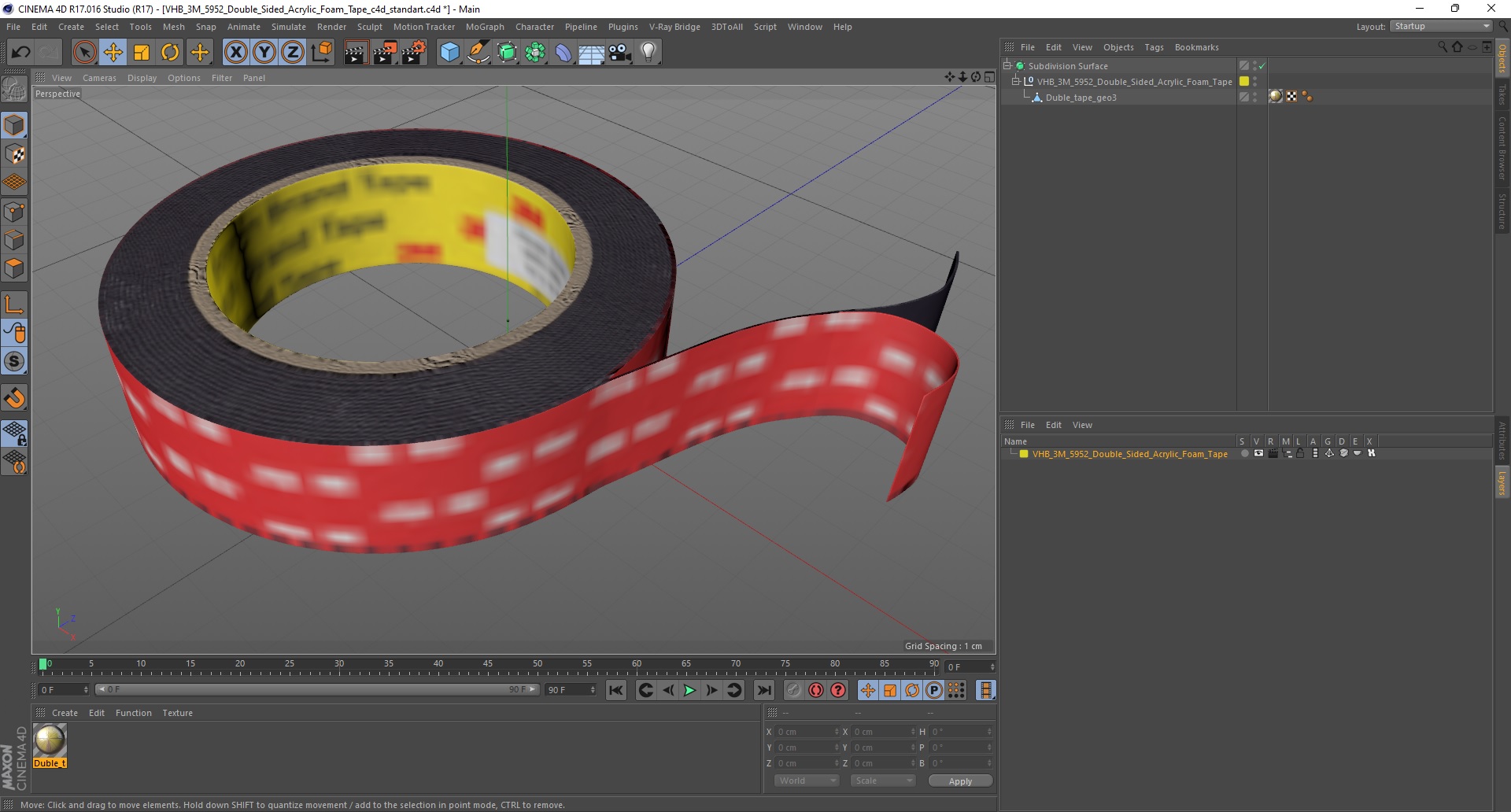The height and width of the screenshot is (812, 1511).
Task: Select the Rotate tool
Action: pos(170,53)
